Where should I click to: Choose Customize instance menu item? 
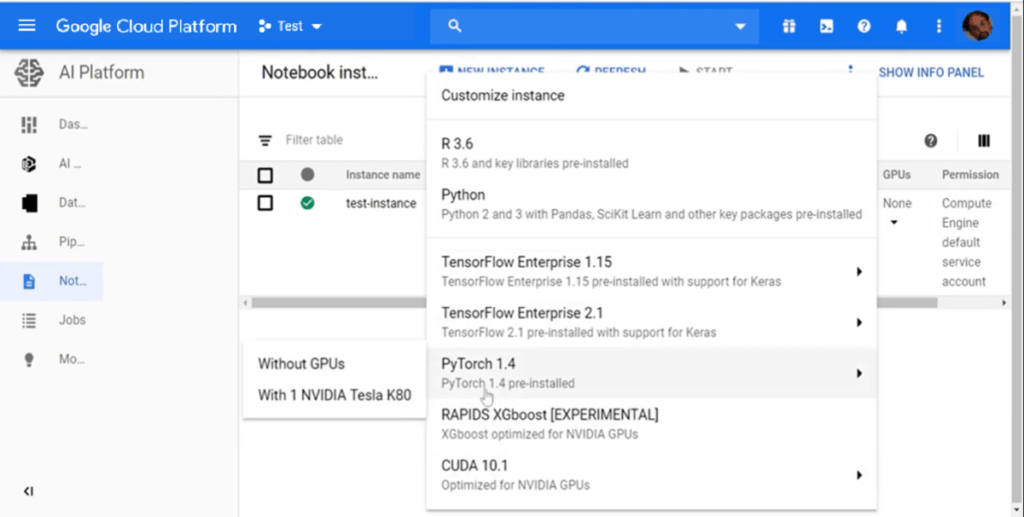point(651,95)
